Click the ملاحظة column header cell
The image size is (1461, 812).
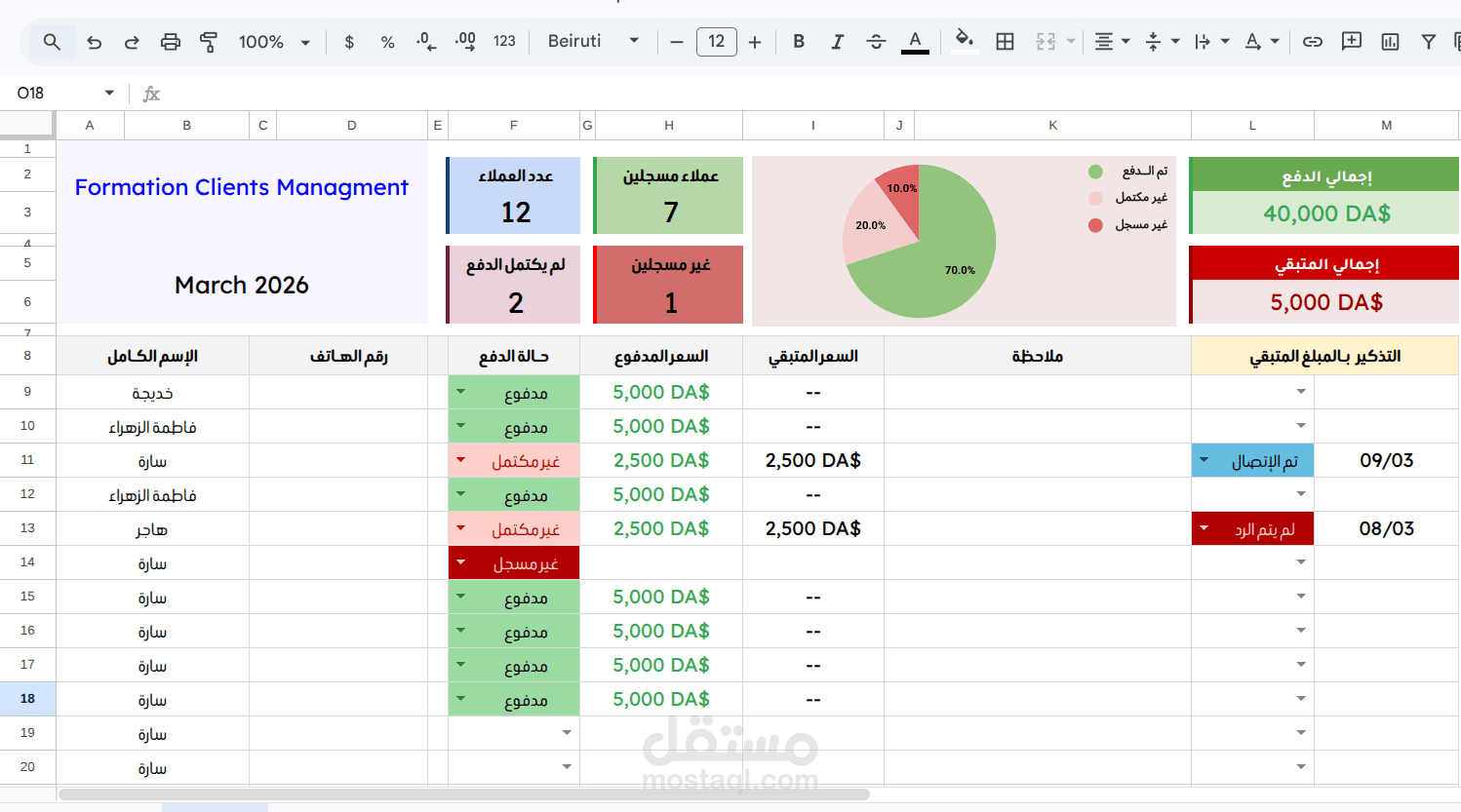(x=1038, y=356)
